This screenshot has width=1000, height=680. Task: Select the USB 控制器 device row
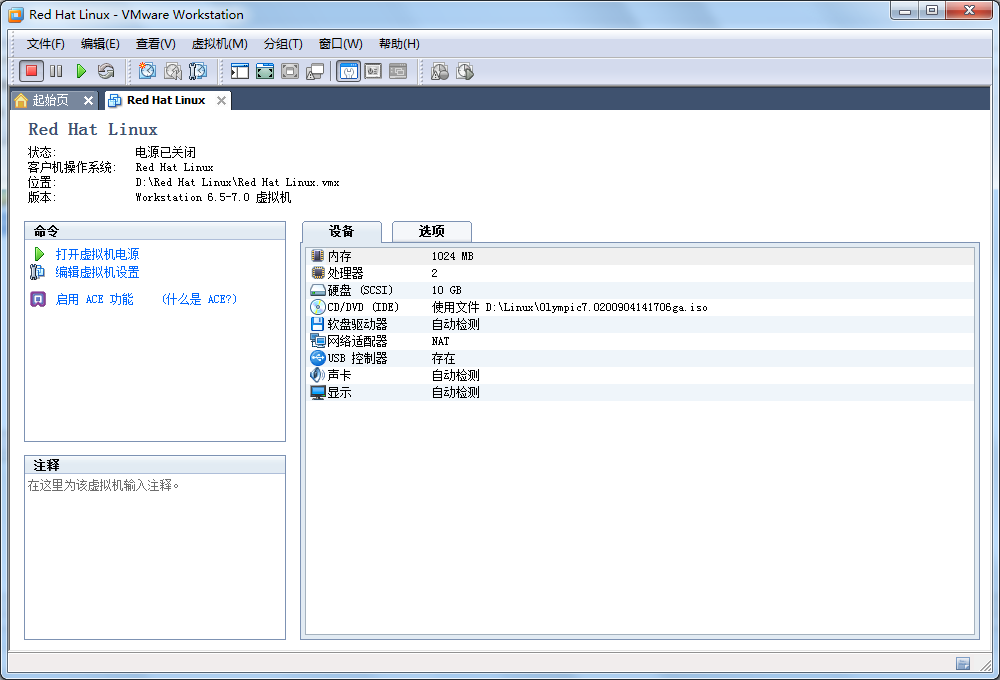click(640, 358)
